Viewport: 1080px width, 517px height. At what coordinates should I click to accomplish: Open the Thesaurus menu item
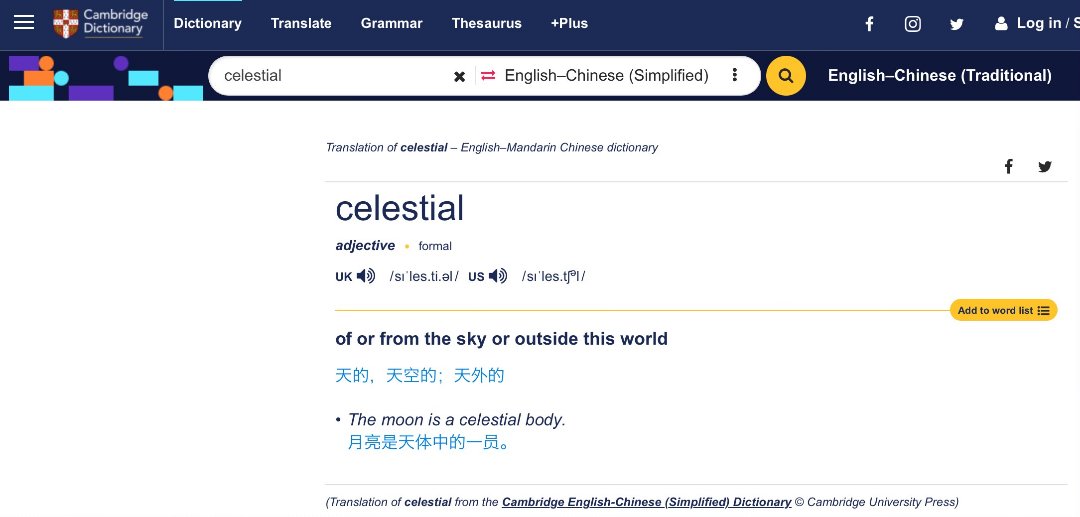coord(486,23)
